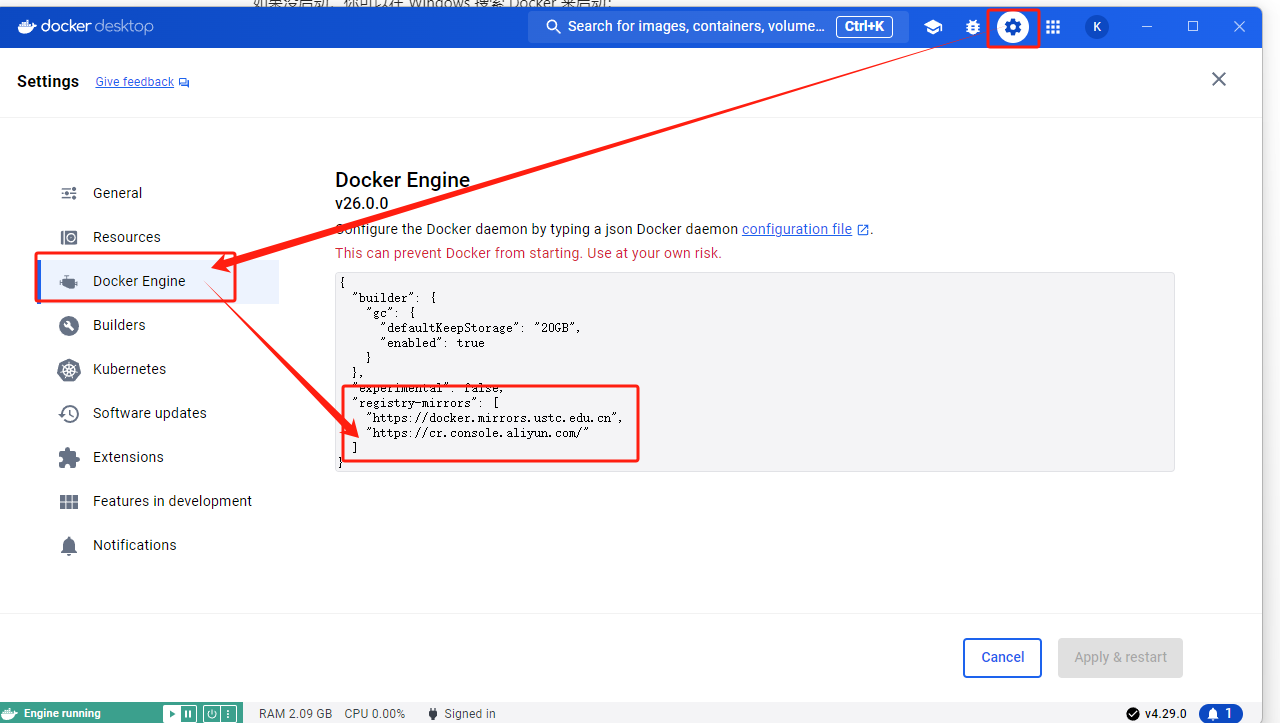The height and width of the screenshot is (723, 1280).
Task: Click the Ctrl+K shortcut badge
Action: (865, 27)
